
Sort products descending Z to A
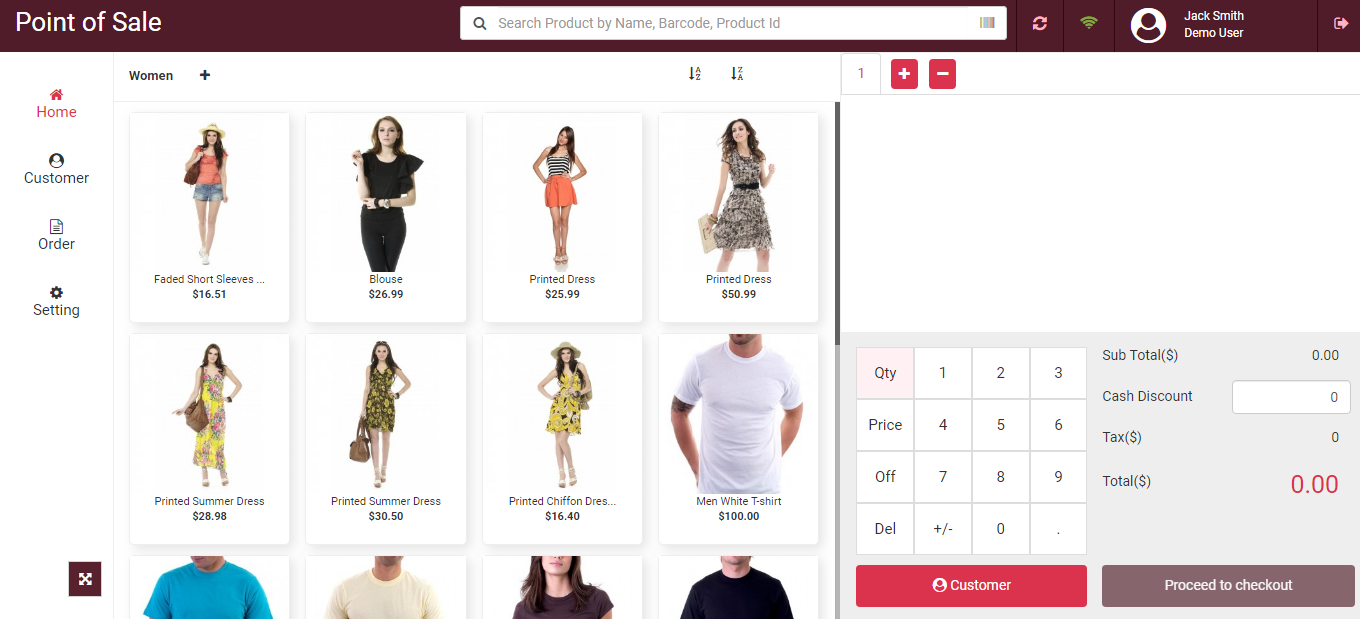pyautogui.click(x=737, y=74)
